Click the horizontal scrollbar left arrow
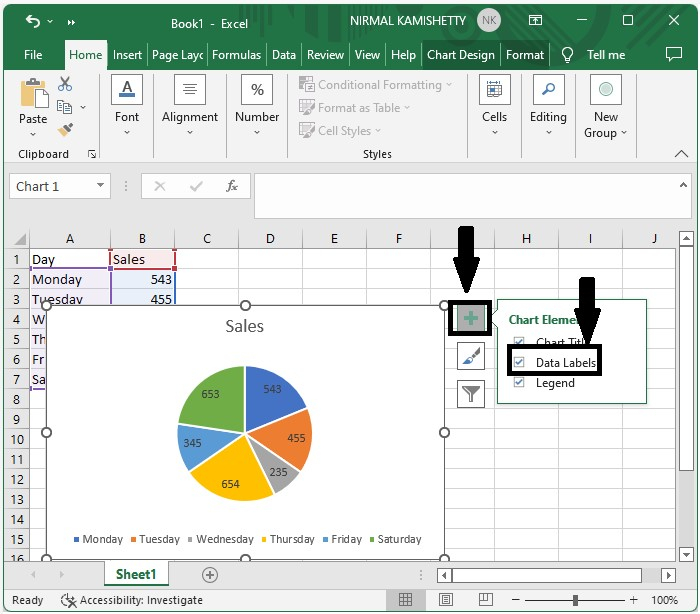700x614 pixels. click(444, 575)
